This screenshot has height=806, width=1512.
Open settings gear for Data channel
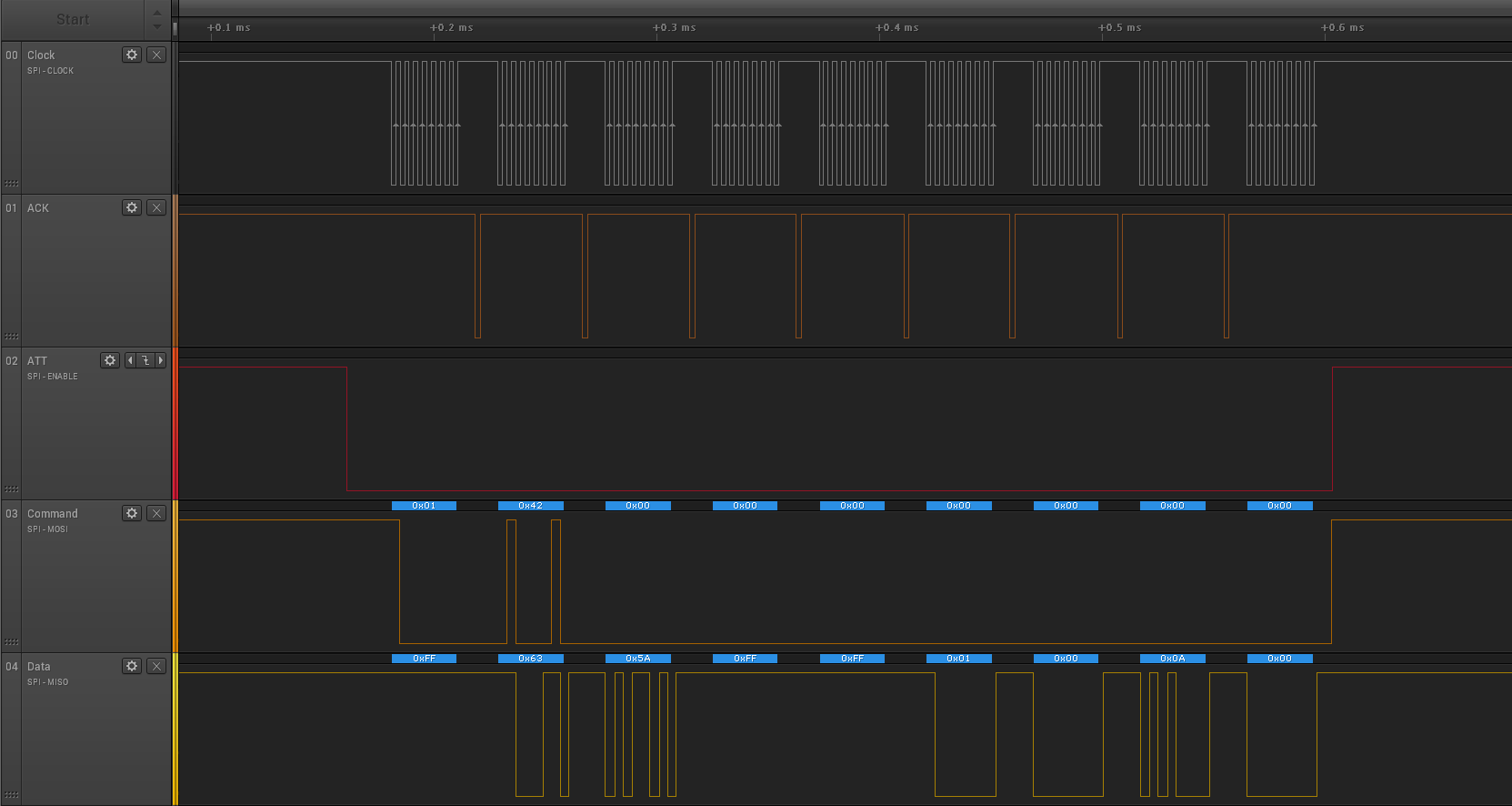(132, 666)
